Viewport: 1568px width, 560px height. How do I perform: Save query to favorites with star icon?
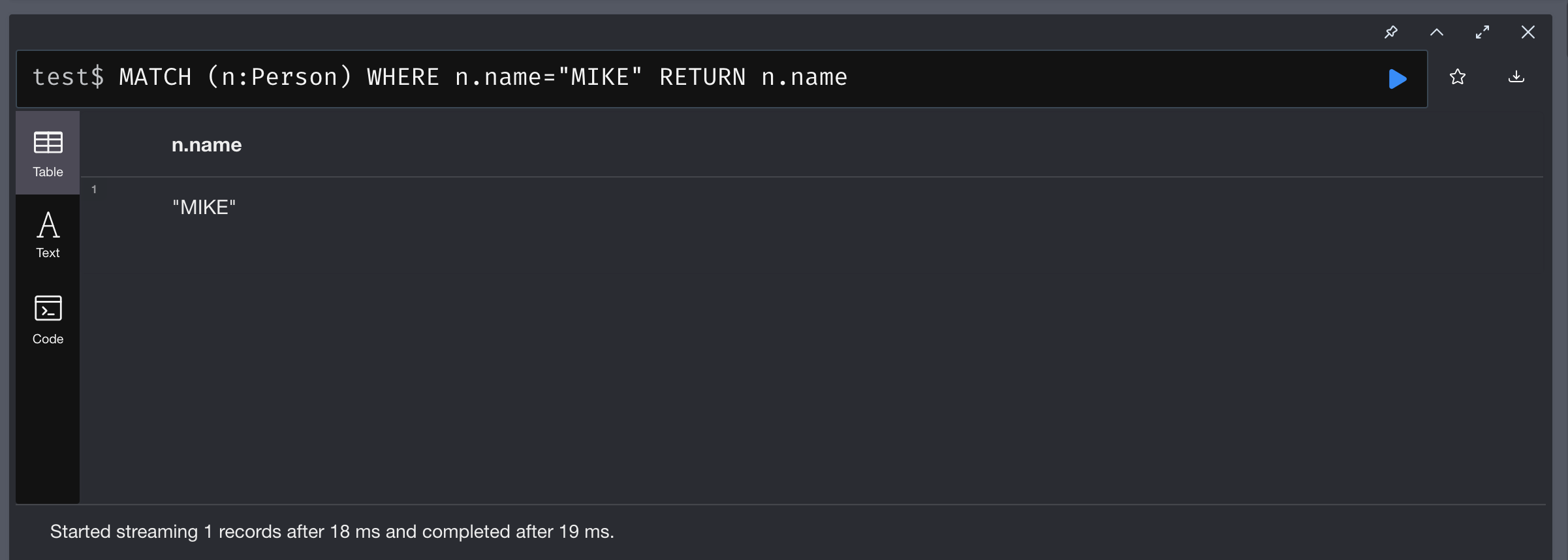pyautogui.click(x=1458, y=77)
